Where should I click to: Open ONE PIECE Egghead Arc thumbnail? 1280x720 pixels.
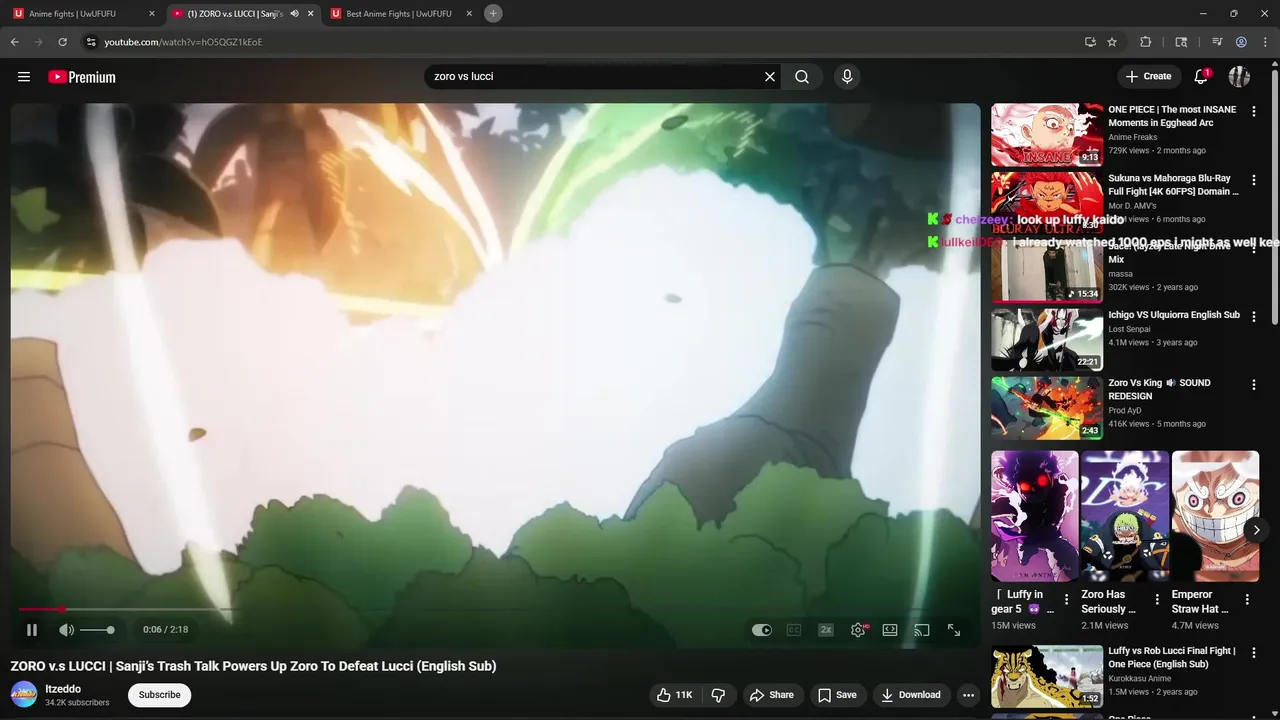[x=1047, y=134]
